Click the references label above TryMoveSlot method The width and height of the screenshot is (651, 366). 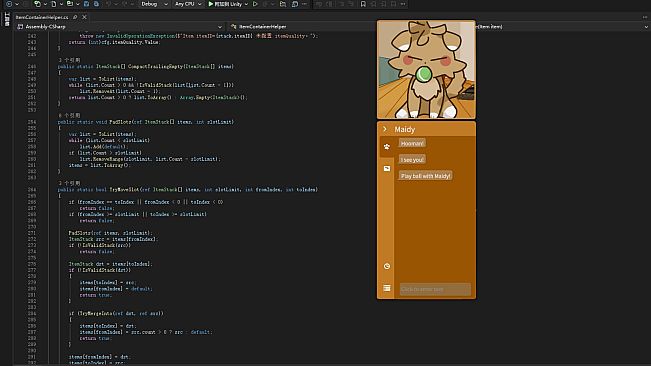coord(69,183)
